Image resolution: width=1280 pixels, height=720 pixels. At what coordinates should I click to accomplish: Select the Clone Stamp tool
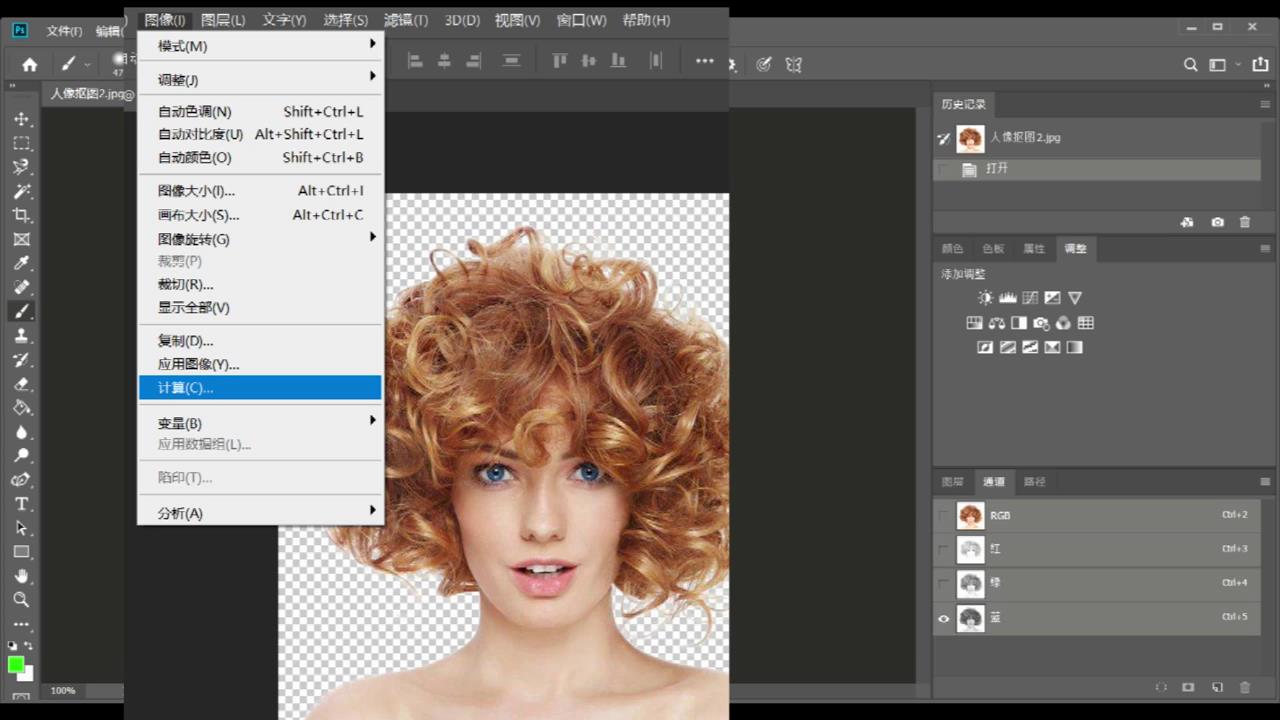(21, 336)
